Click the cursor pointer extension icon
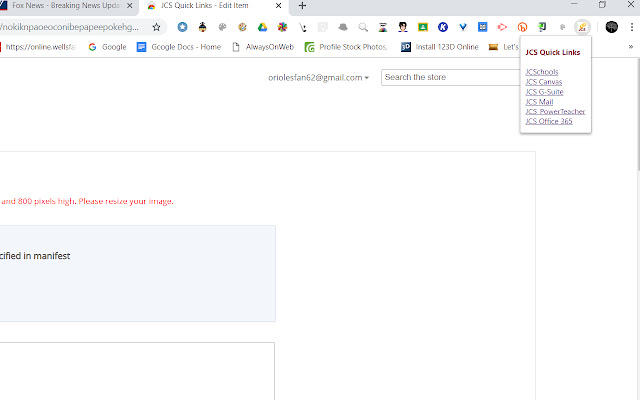Viewport: 640px width, 400px height. 302,27
